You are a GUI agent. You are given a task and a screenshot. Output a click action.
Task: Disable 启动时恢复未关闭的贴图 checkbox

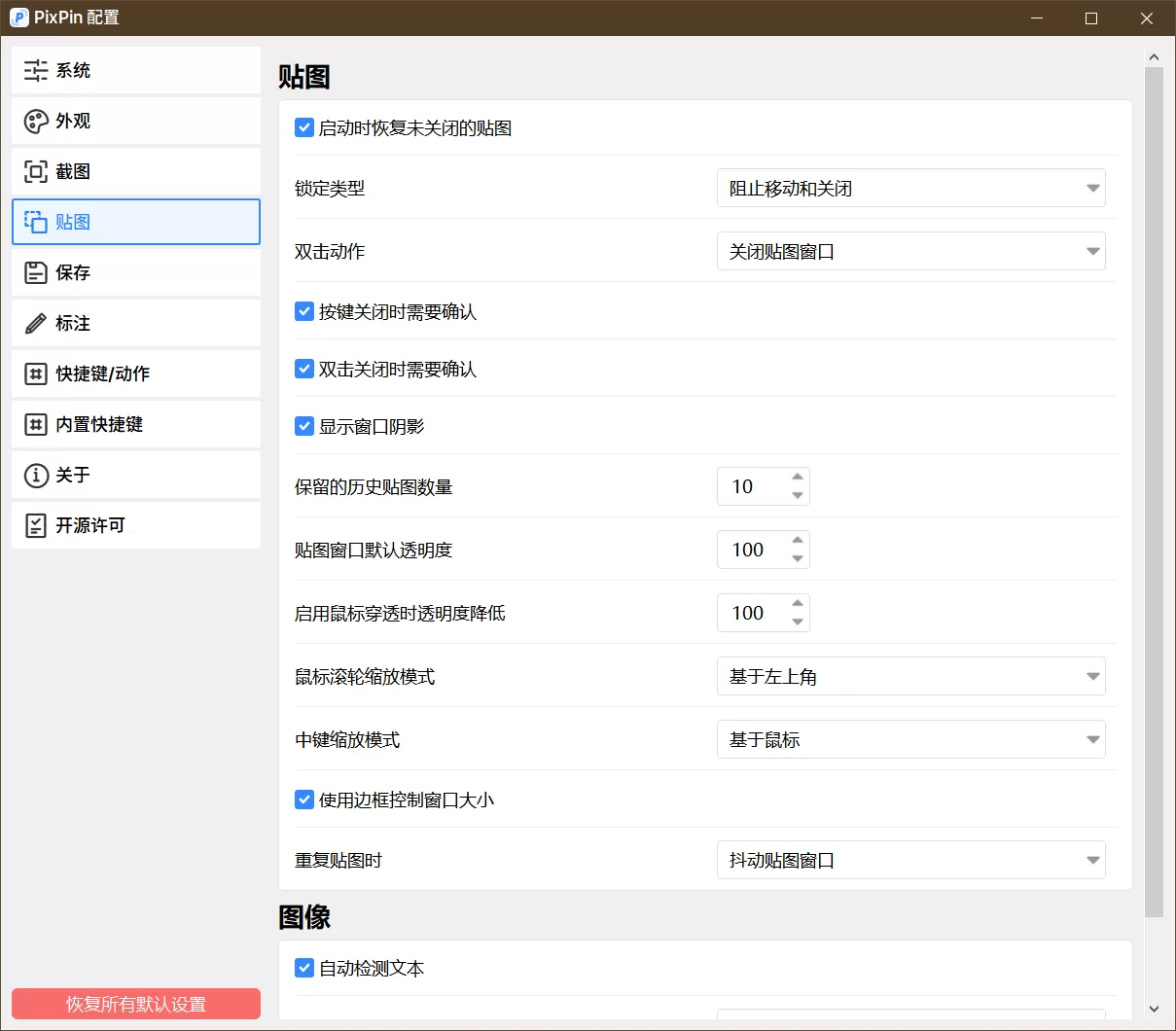(303, 127)
